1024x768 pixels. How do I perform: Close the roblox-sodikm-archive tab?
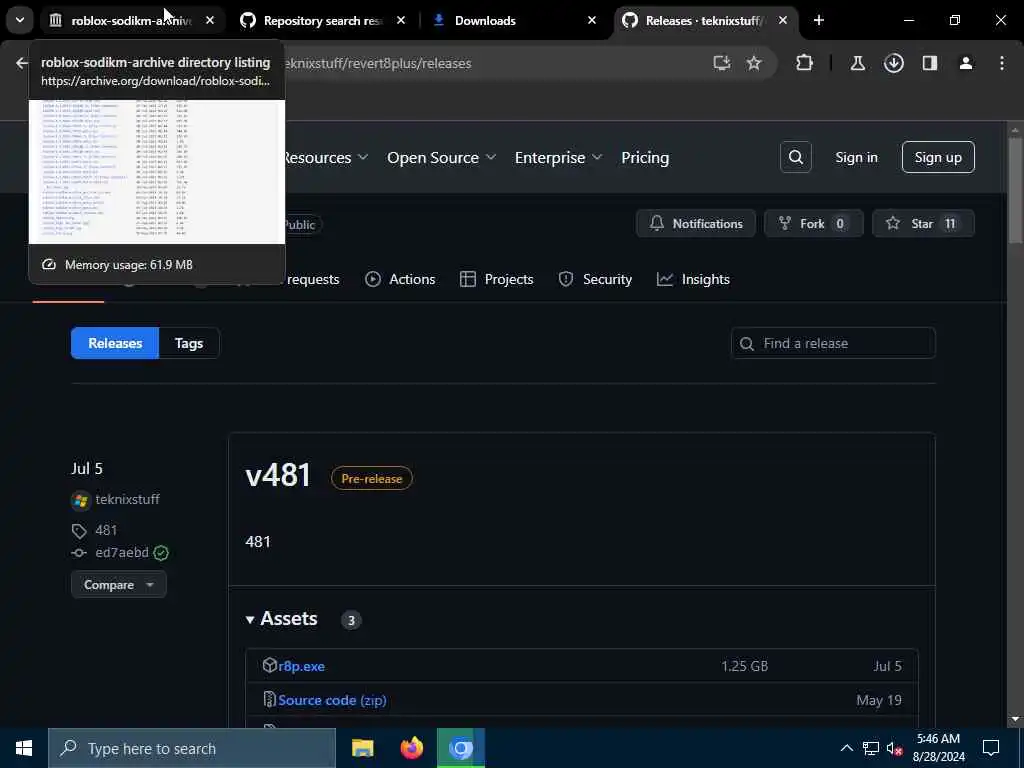point(210,21)
